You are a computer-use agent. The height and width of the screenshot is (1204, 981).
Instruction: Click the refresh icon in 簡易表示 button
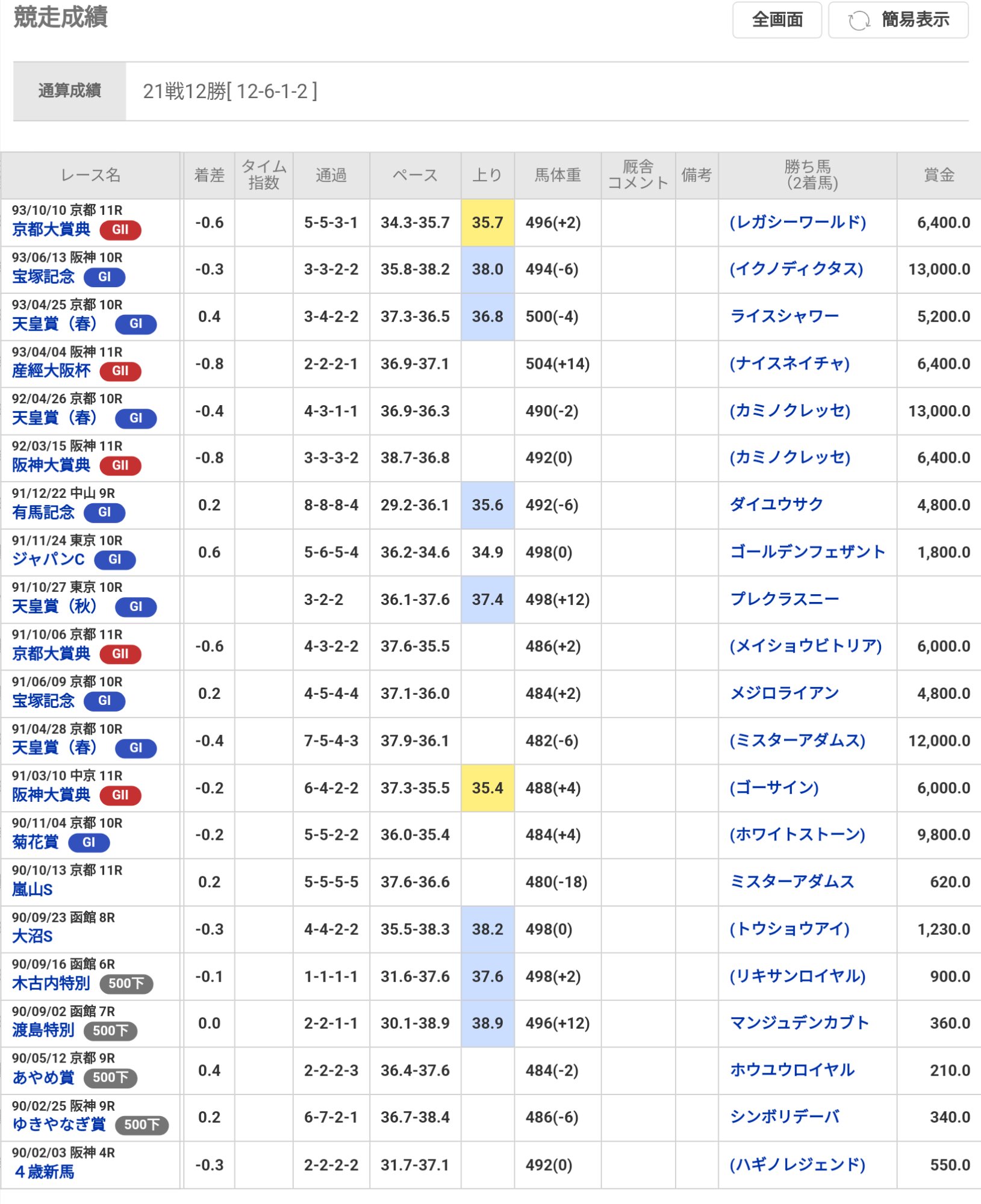point(858,20)
